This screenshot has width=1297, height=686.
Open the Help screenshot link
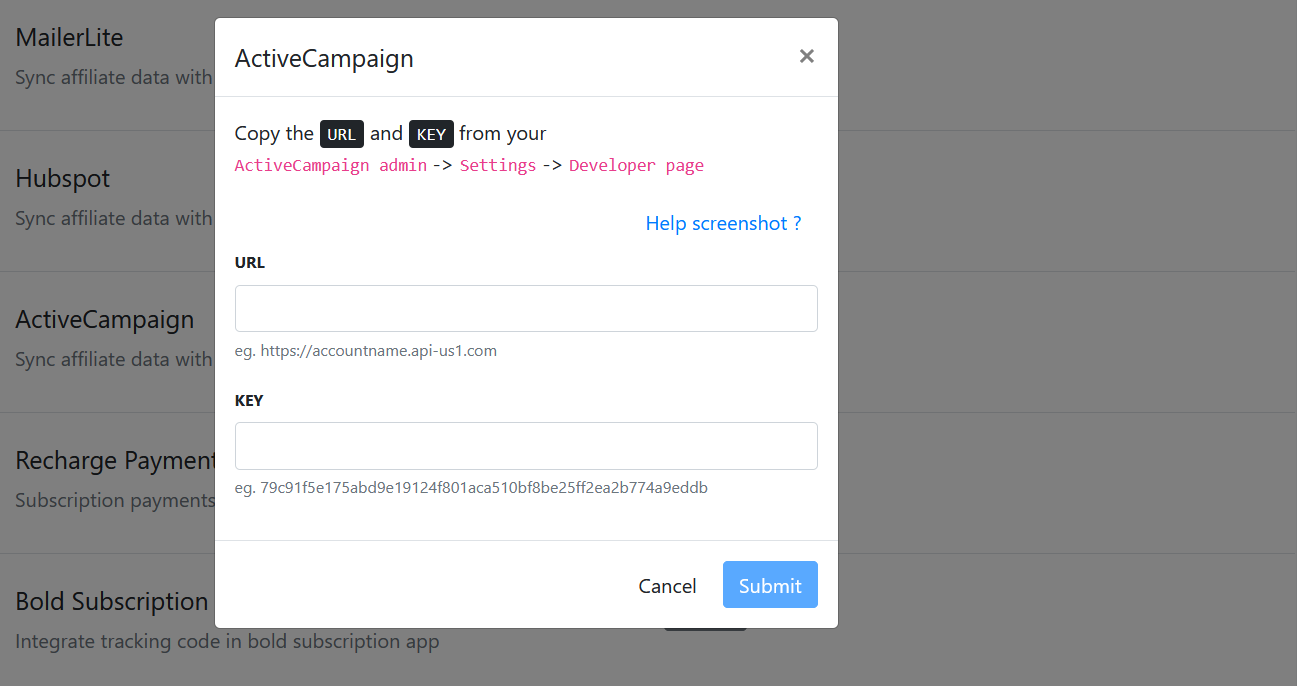pos(723,223)
